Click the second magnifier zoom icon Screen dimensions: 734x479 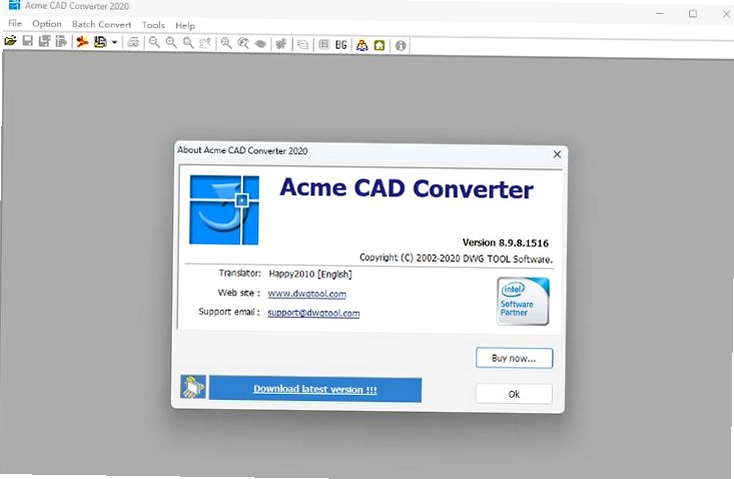tap(171, 43)
